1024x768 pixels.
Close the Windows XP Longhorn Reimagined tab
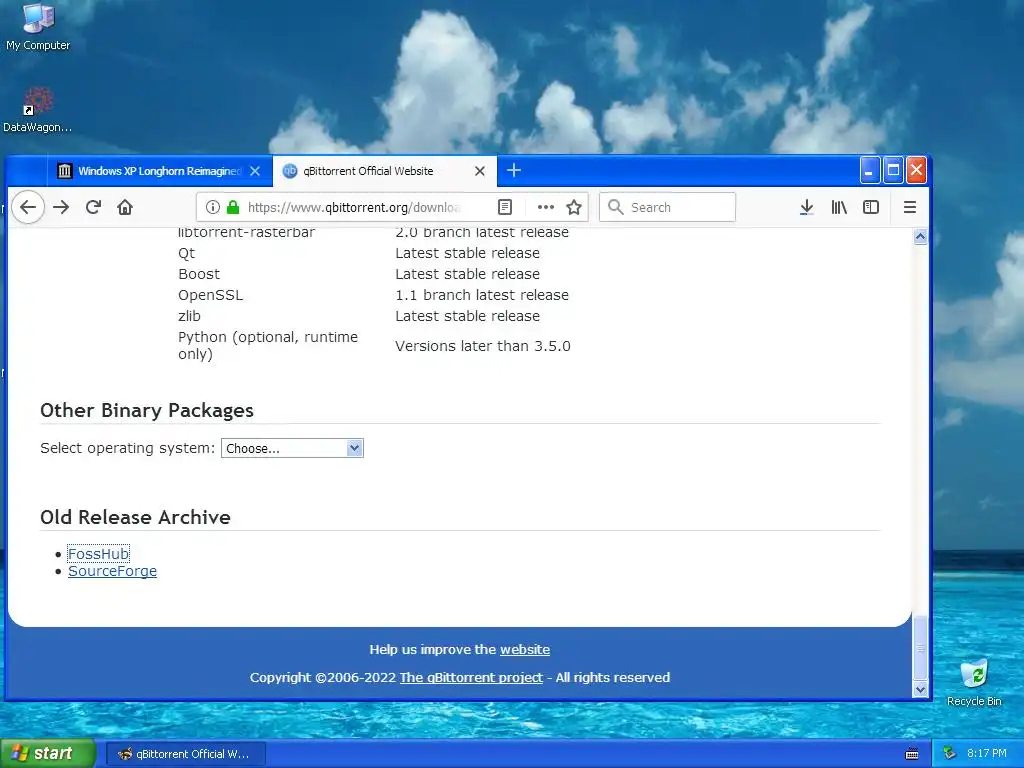click(x=255, y=171)
